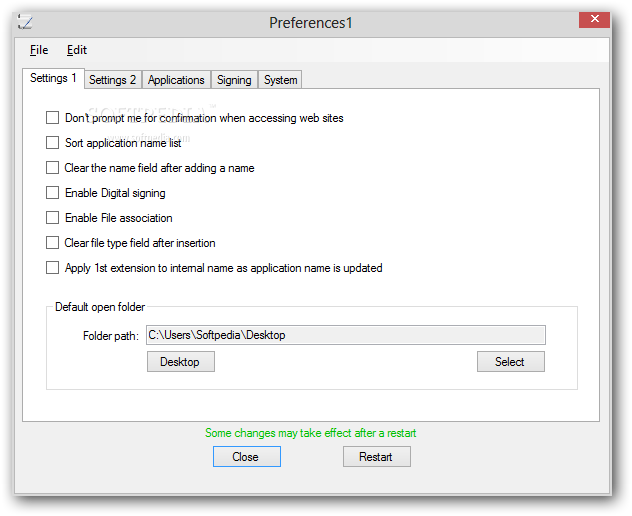Click the app icon in the title bar

25,22
